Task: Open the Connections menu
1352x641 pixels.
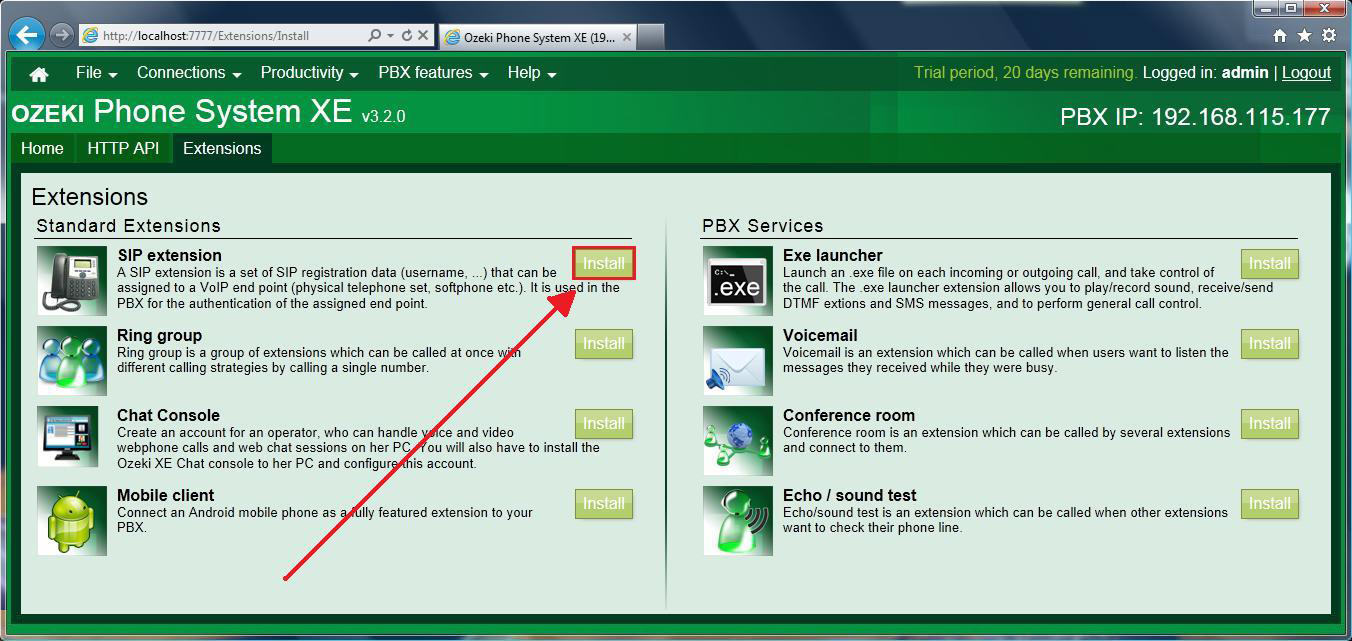Action: (x=189, y=73)
